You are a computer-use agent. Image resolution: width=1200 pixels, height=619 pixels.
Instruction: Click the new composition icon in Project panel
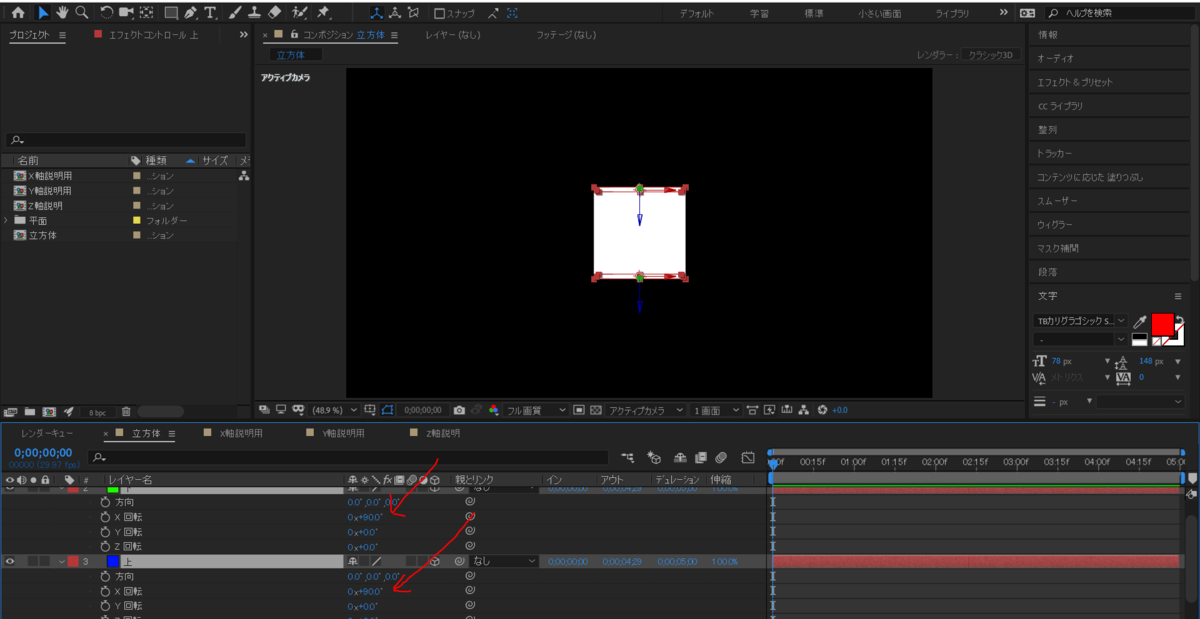coord(48,411)
